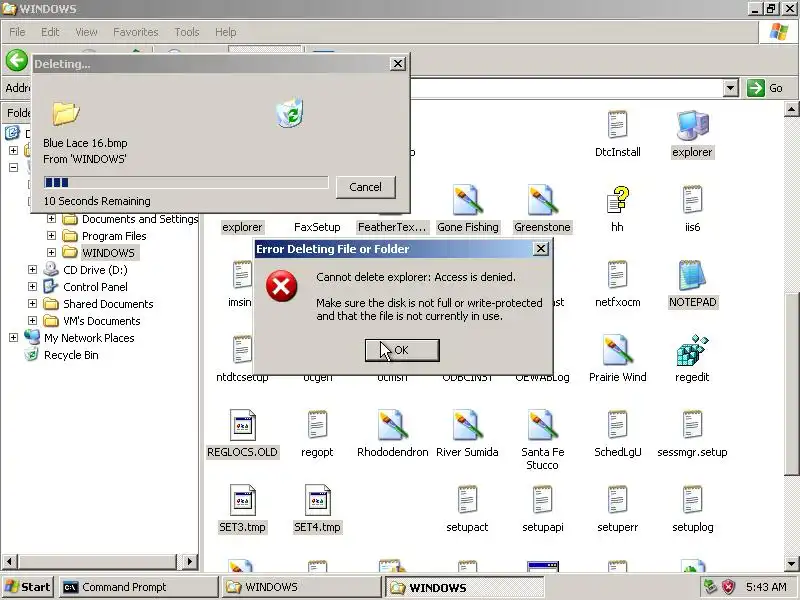Image resolution: width=800 pixels, height=600 pixels.
Task: Select the Santa Fe Stucco bitmap icon
Action: point(542,424)
